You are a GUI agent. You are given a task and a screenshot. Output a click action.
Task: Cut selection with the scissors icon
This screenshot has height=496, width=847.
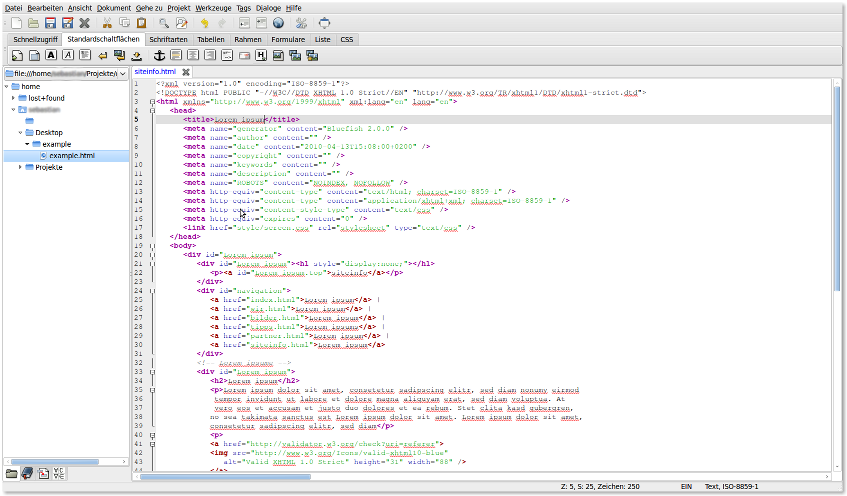point(107,23)
